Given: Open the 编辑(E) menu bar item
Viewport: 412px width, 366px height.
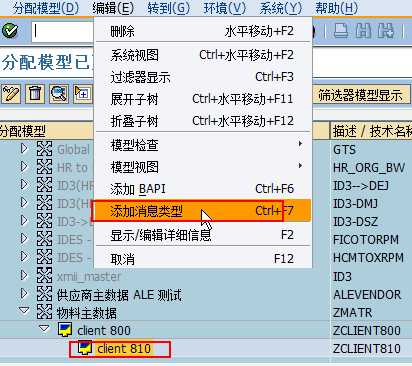Looking at the screenshot, I should point(113,8).
